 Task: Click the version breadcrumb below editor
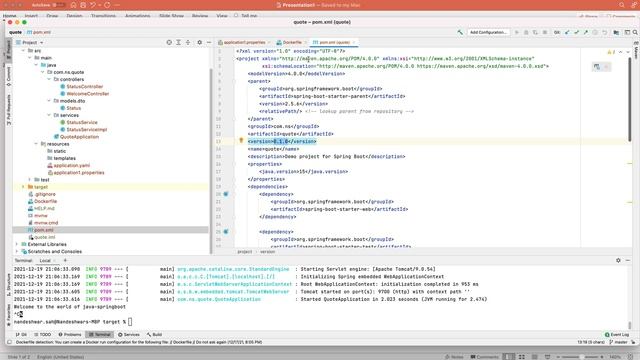click(x=268, y=252)
